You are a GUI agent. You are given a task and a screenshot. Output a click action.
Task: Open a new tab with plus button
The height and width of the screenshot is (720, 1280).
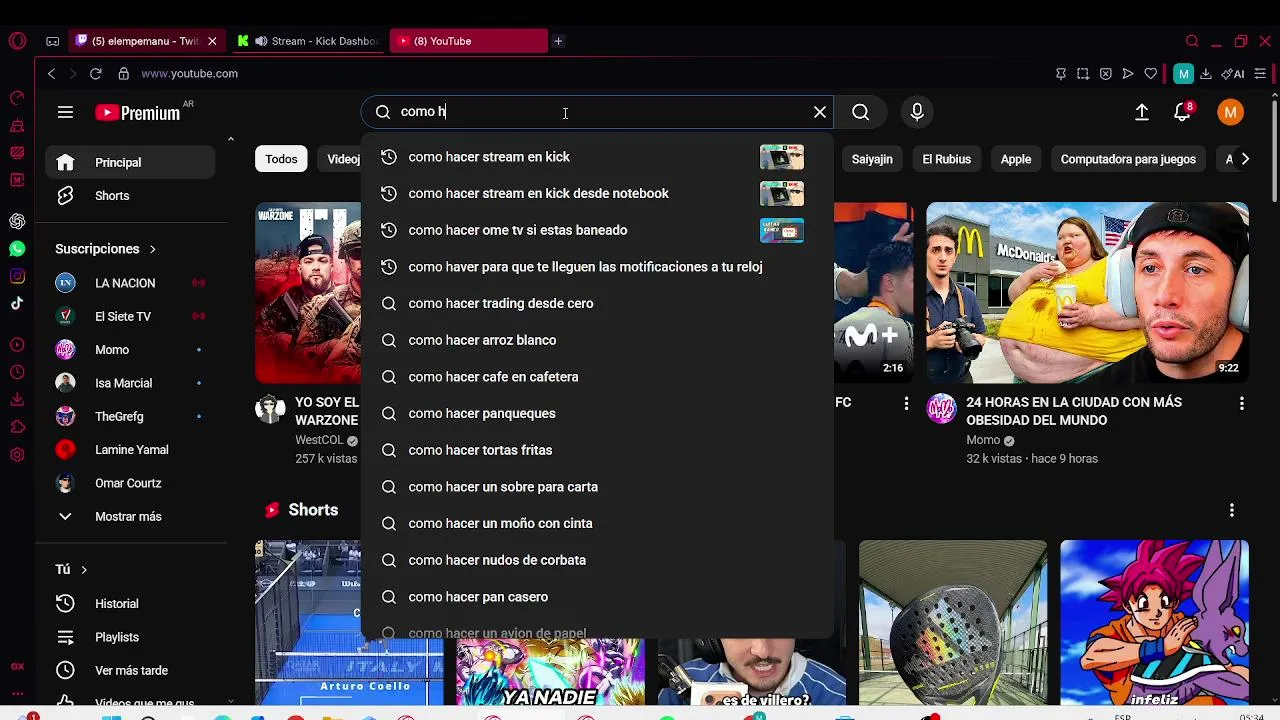coord(558,41)
